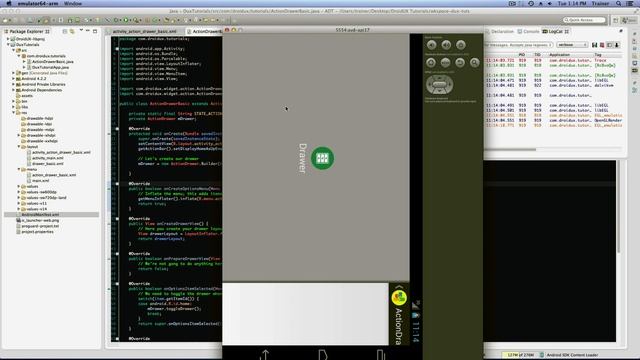Click the LogCat message filter search field
The width and height of the screenshot is (640, 360).
(518, 45)
